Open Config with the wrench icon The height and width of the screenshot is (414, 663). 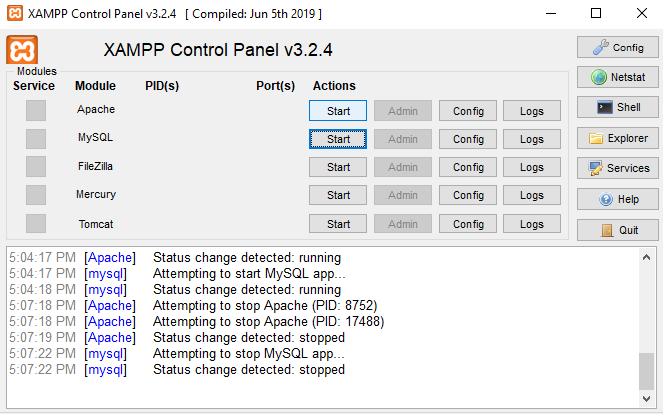coord(617,47)
